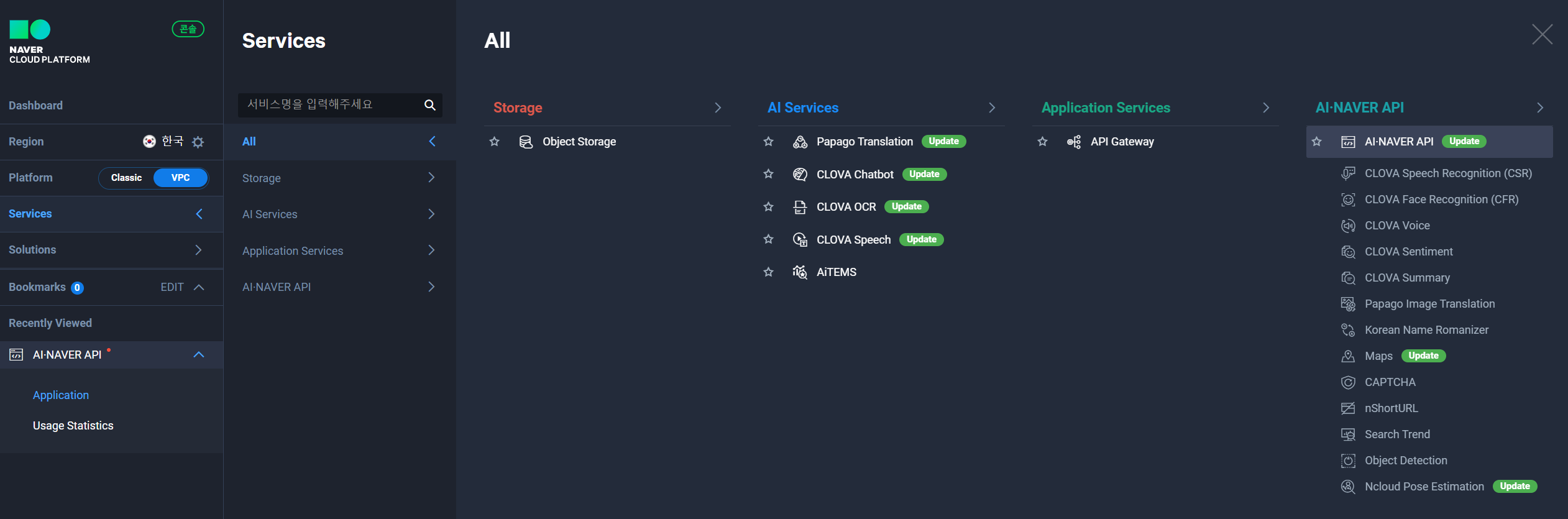Collapse the Bookmarks section chevron

click(x=199, y=287)
